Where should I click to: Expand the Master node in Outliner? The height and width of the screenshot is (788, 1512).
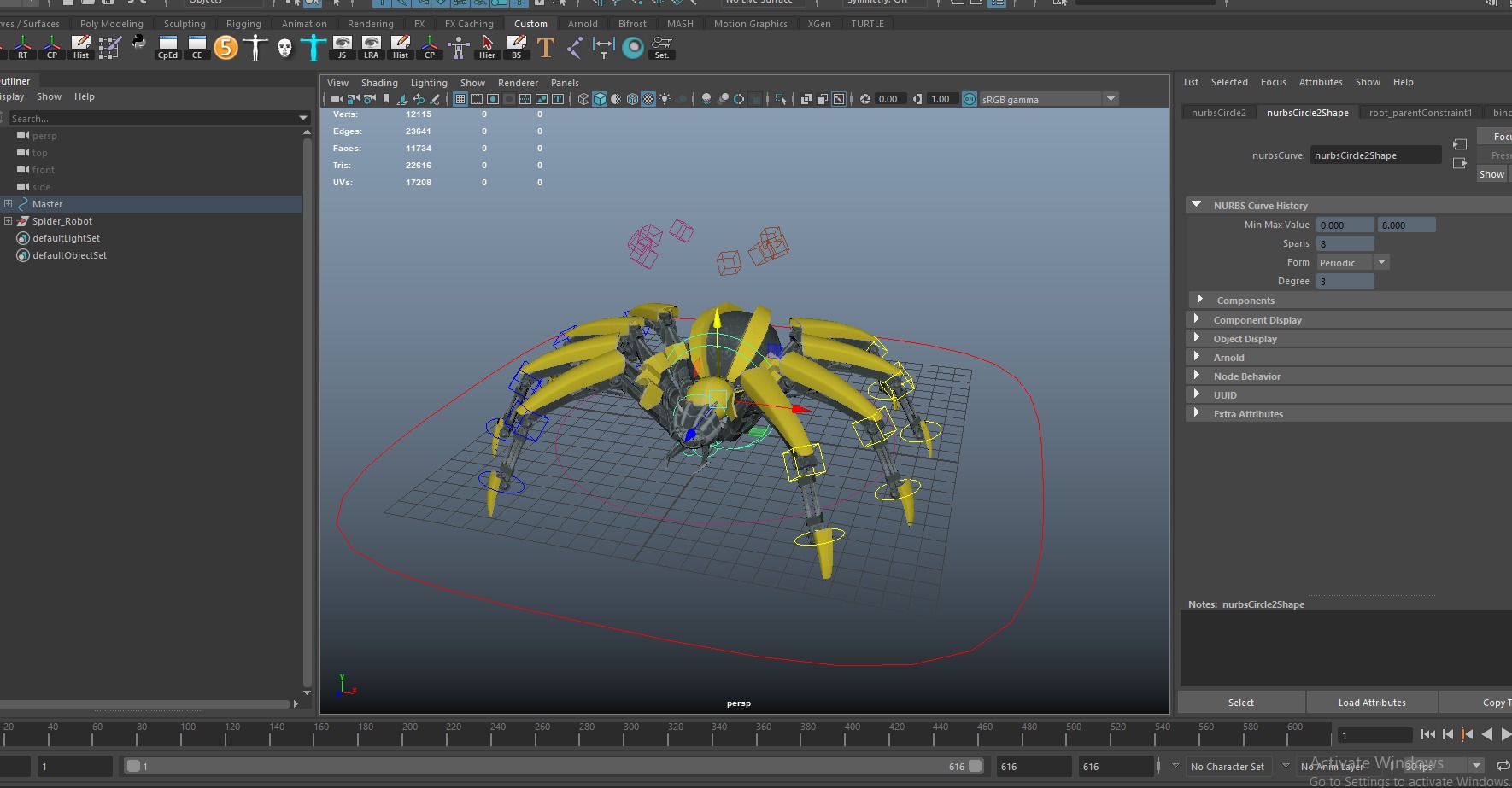8,204
